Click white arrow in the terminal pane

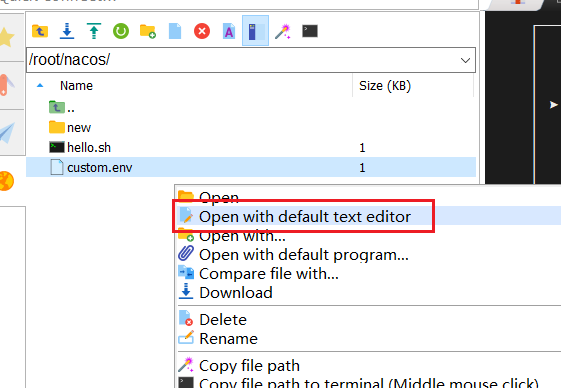tap(553, 105)
